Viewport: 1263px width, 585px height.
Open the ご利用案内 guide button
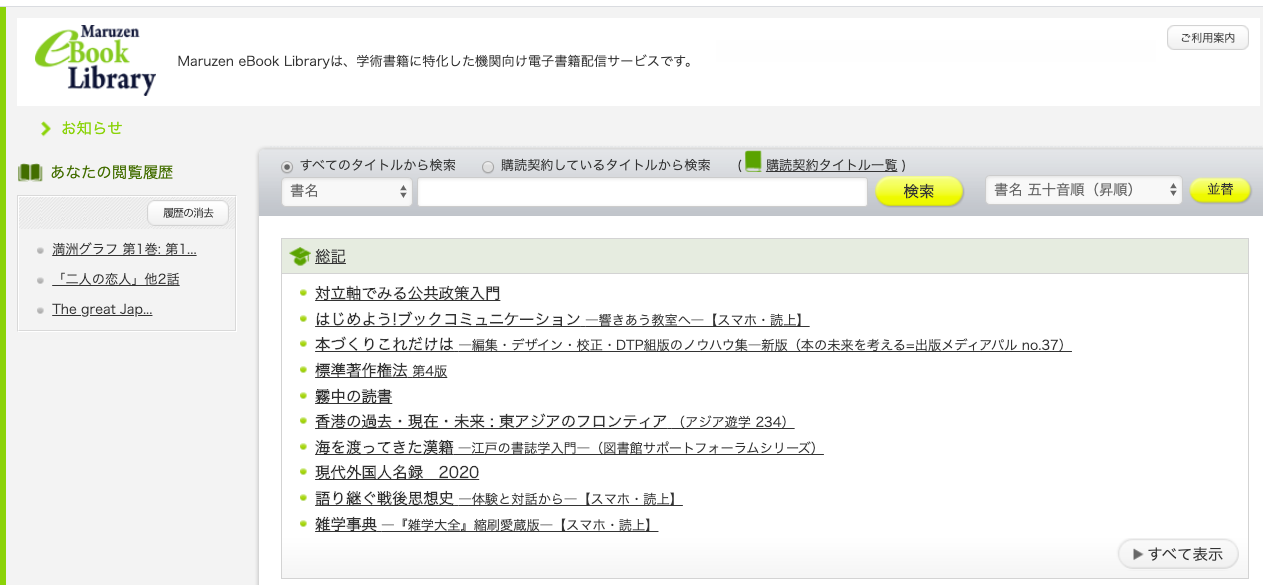point(1208,38)
